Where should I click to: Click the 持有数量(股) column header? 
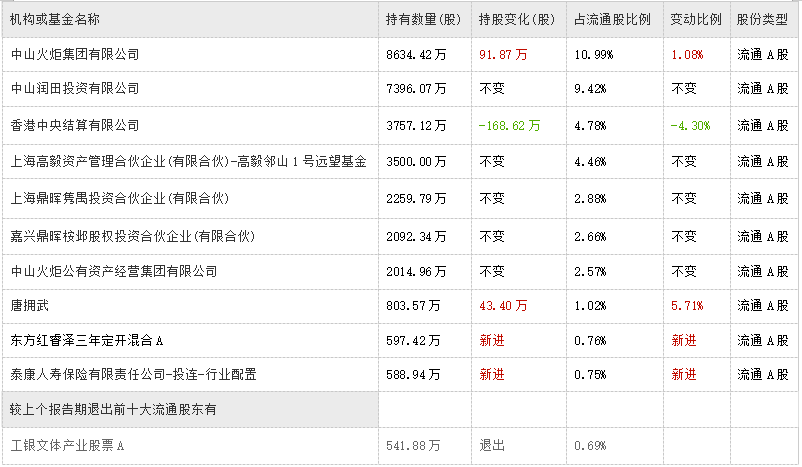pos(423,18)
